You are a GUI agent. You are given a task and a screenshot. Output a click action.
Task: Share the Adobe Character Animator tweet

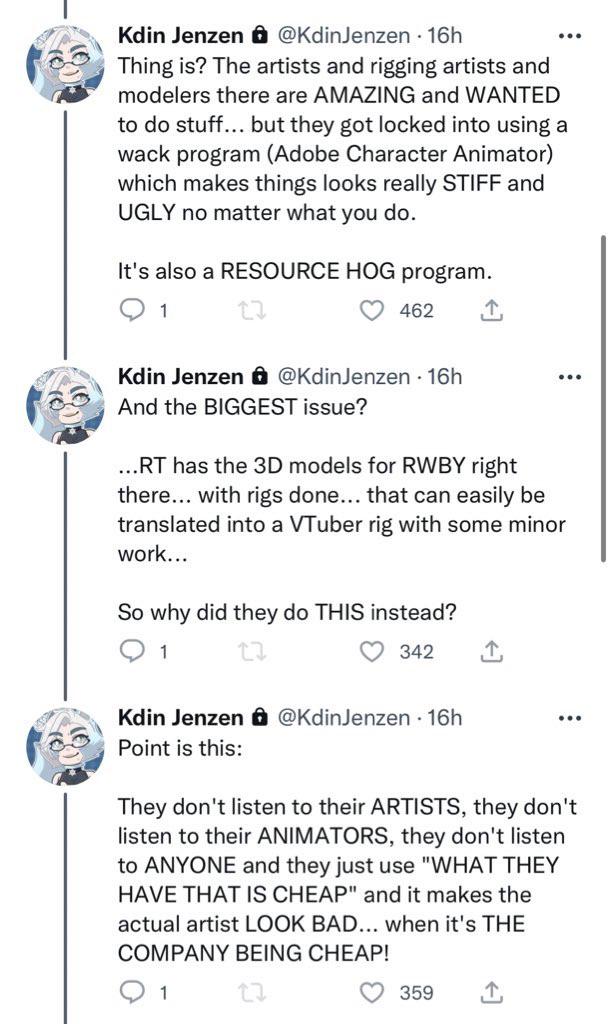(x=491, y=311)
